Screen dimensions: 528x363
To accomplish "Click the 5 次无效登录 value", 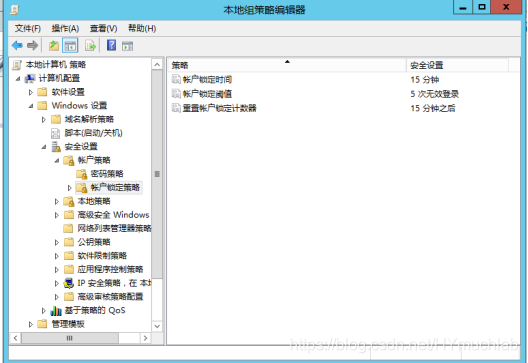I will click(x=434, y=94).
